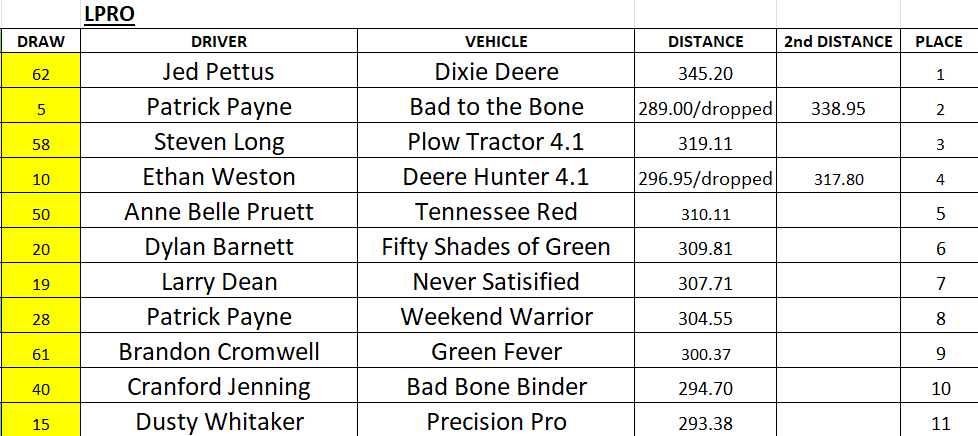The image size is (978, 436).
Task: Select the Bad to the Bone cell
Action: (x=496, y=108)
